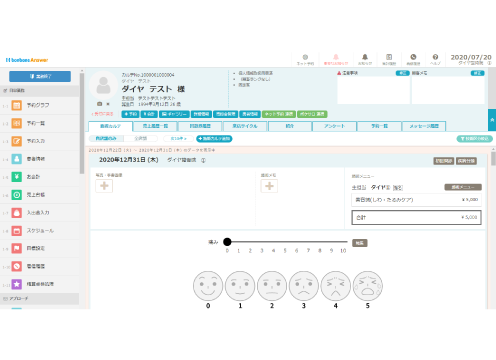Select pain face number 3
The height and width of the screenshot is (360, 496).
[304, 286]
